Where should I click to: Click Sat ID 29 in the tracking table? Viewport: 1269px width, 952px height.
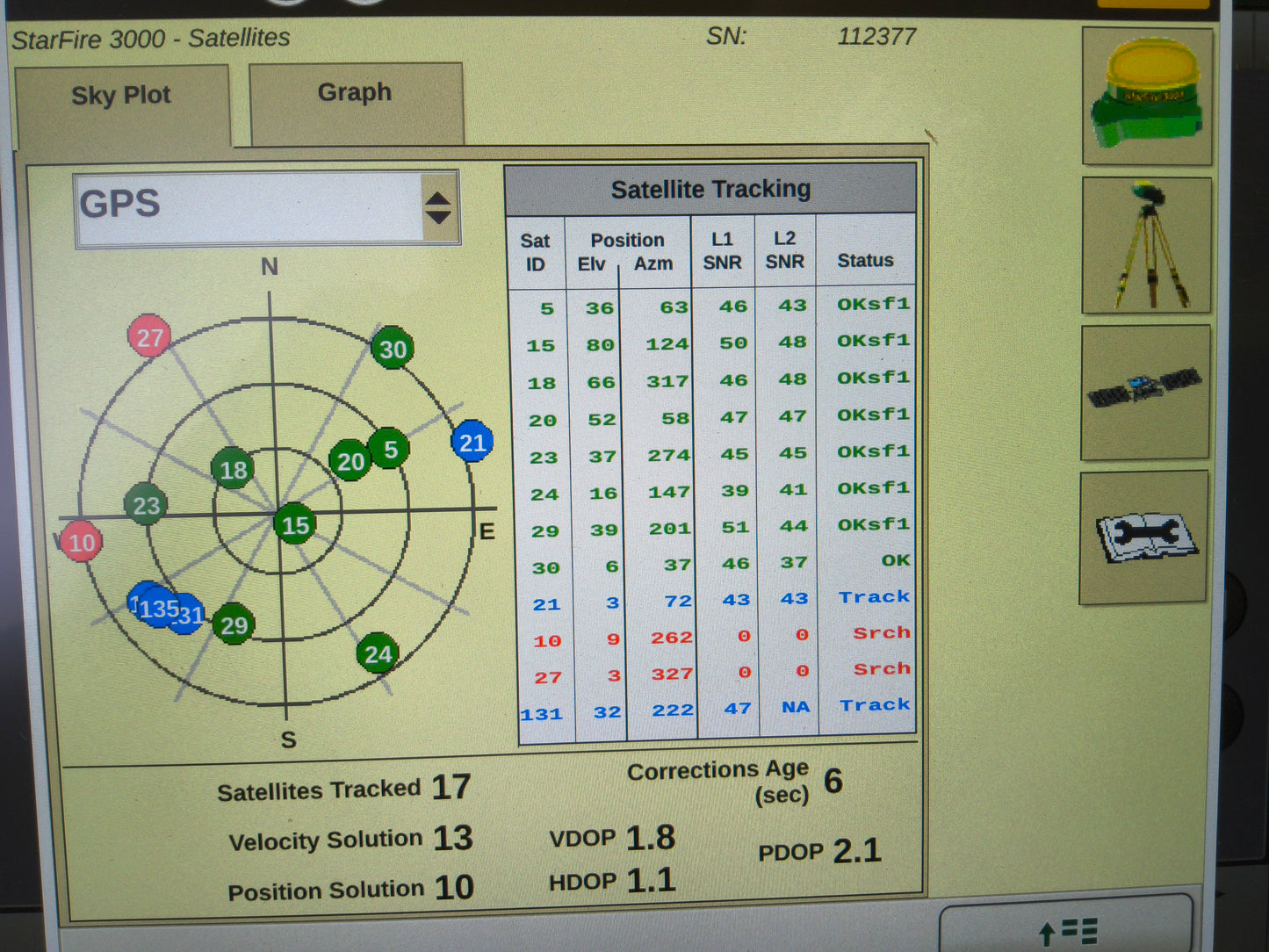click(x=545, y=531)
